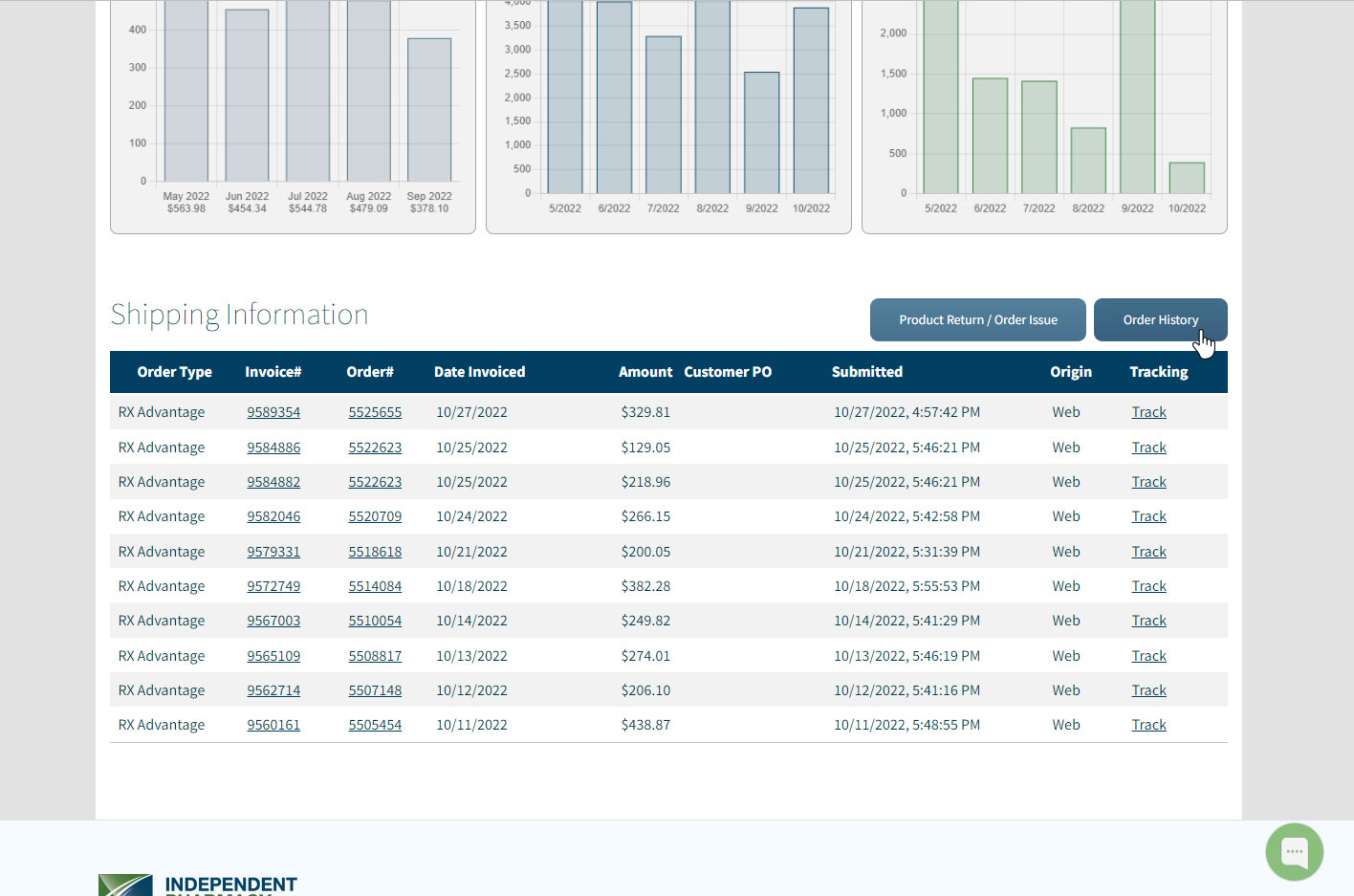The width and height of the screenshot is (1354, 896).
Task: View order 5520709
Action: point(375,516)
